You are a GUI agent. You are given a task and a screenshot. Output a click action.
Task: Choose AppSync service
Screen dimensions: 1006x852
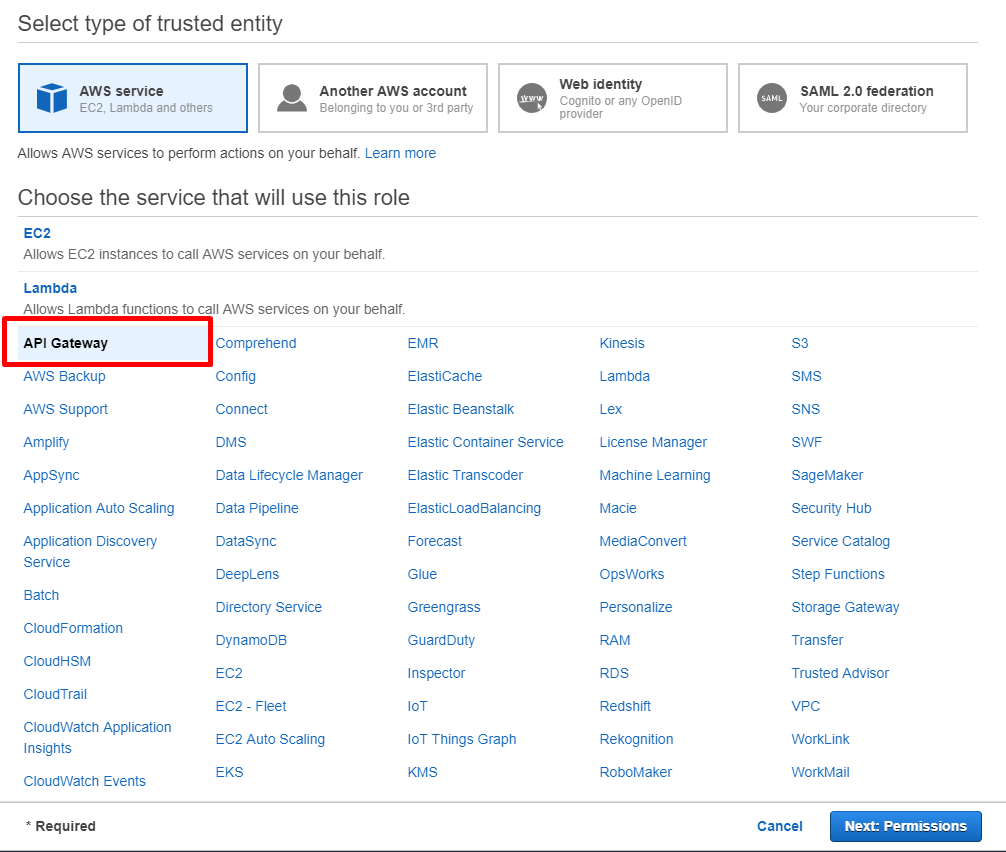click(51, 475)
